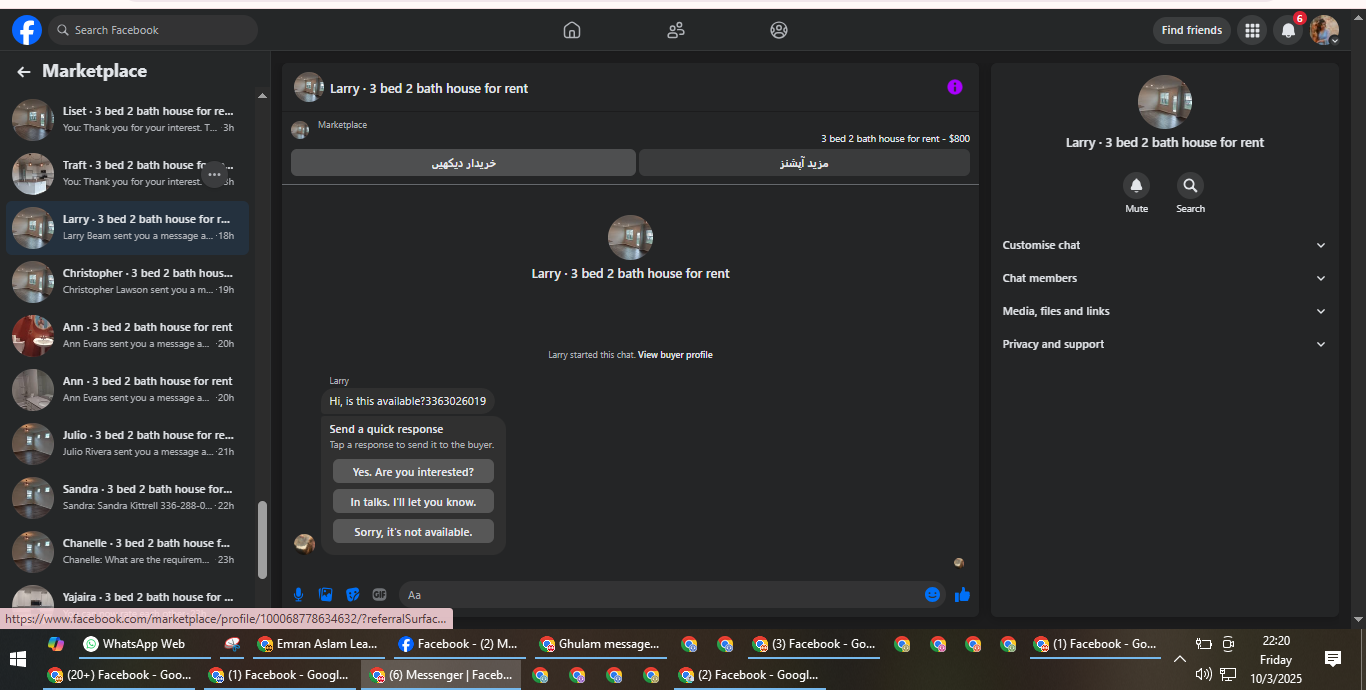Choose a GIF icon
The width and height of the screenshot is (1366, 690).
point(379,594)
